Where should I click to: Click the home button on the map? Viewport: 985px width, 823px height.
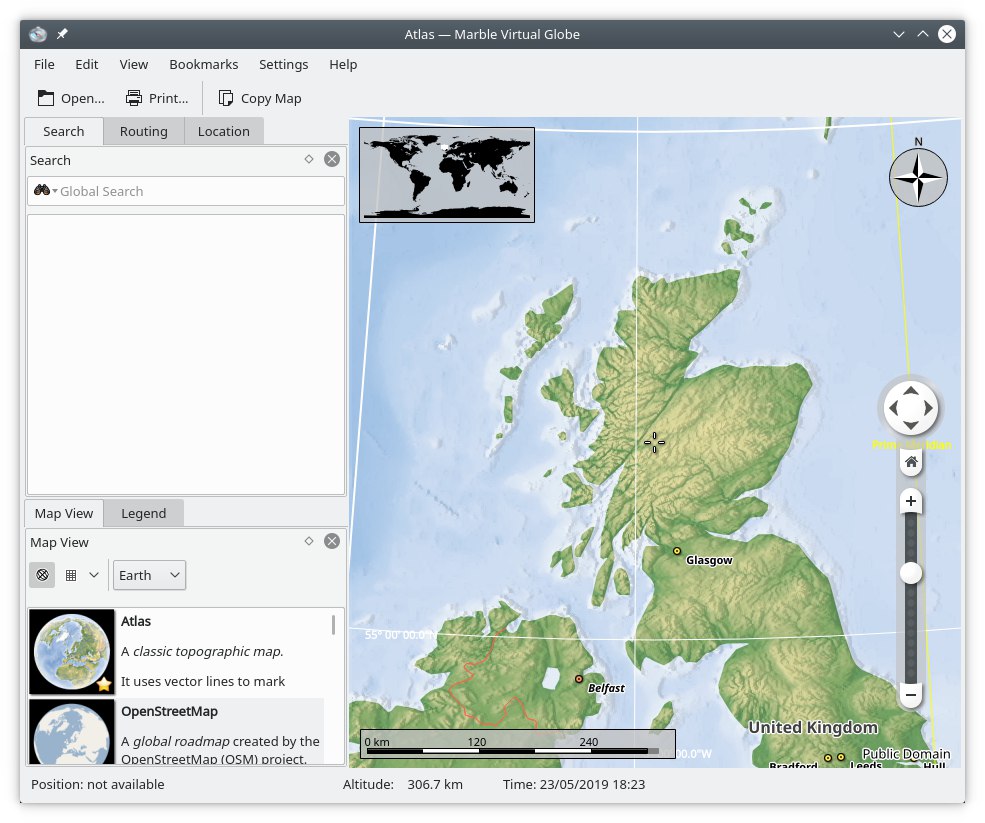coord(911,462)
